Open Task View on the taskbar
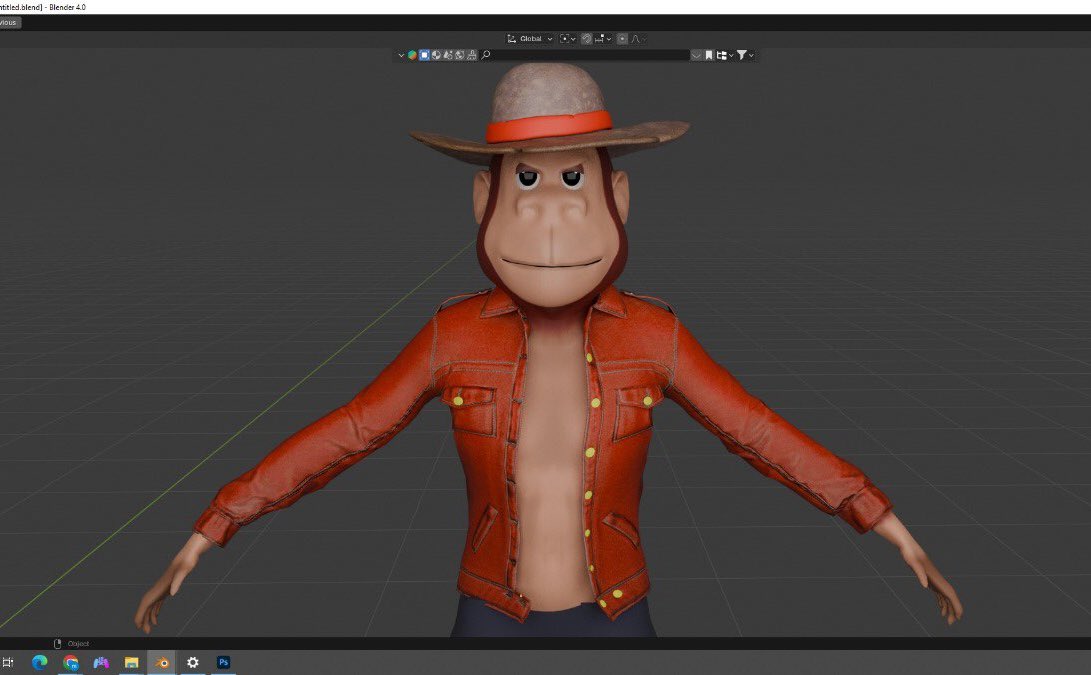 tap(8, 662)
